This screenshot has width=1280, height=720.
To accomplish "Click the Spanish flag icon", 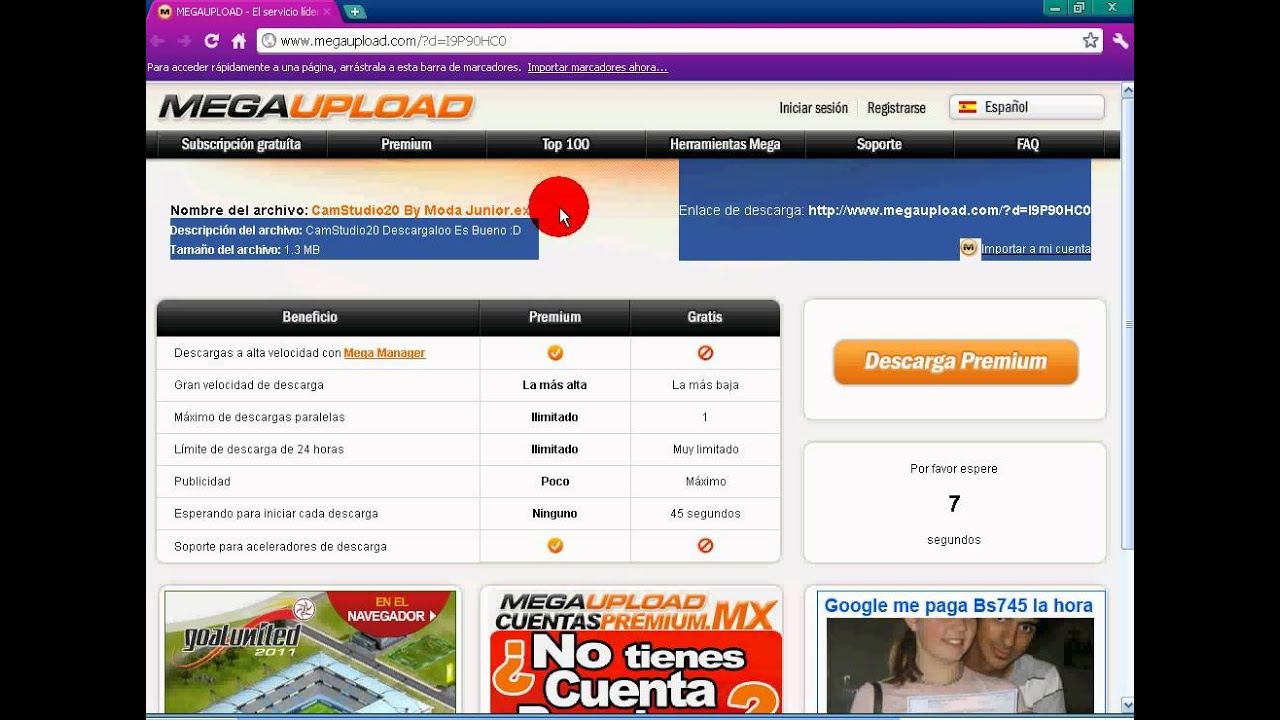I will [x=967, y=107].
